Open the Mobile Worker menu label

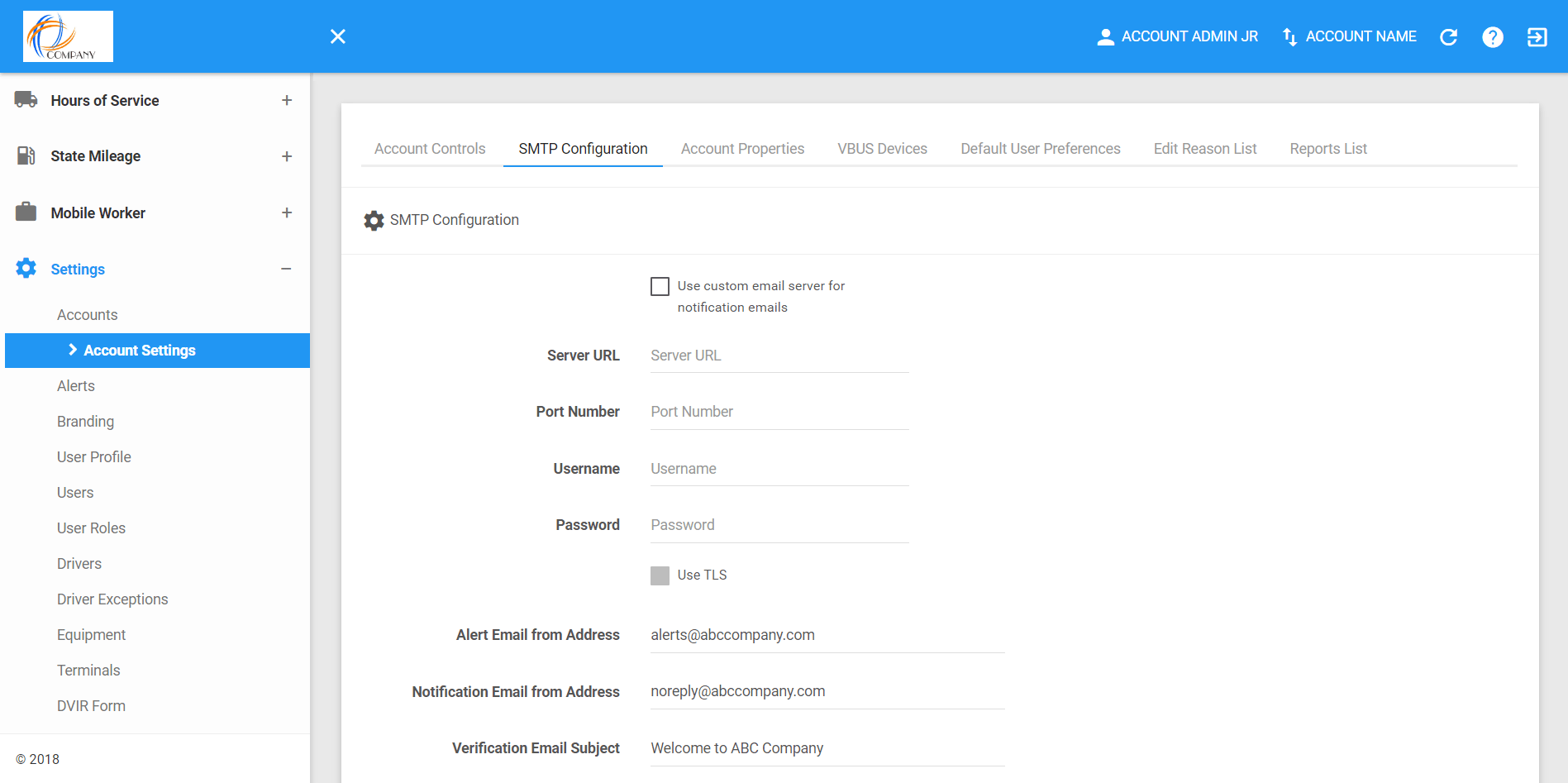(98, 212)
